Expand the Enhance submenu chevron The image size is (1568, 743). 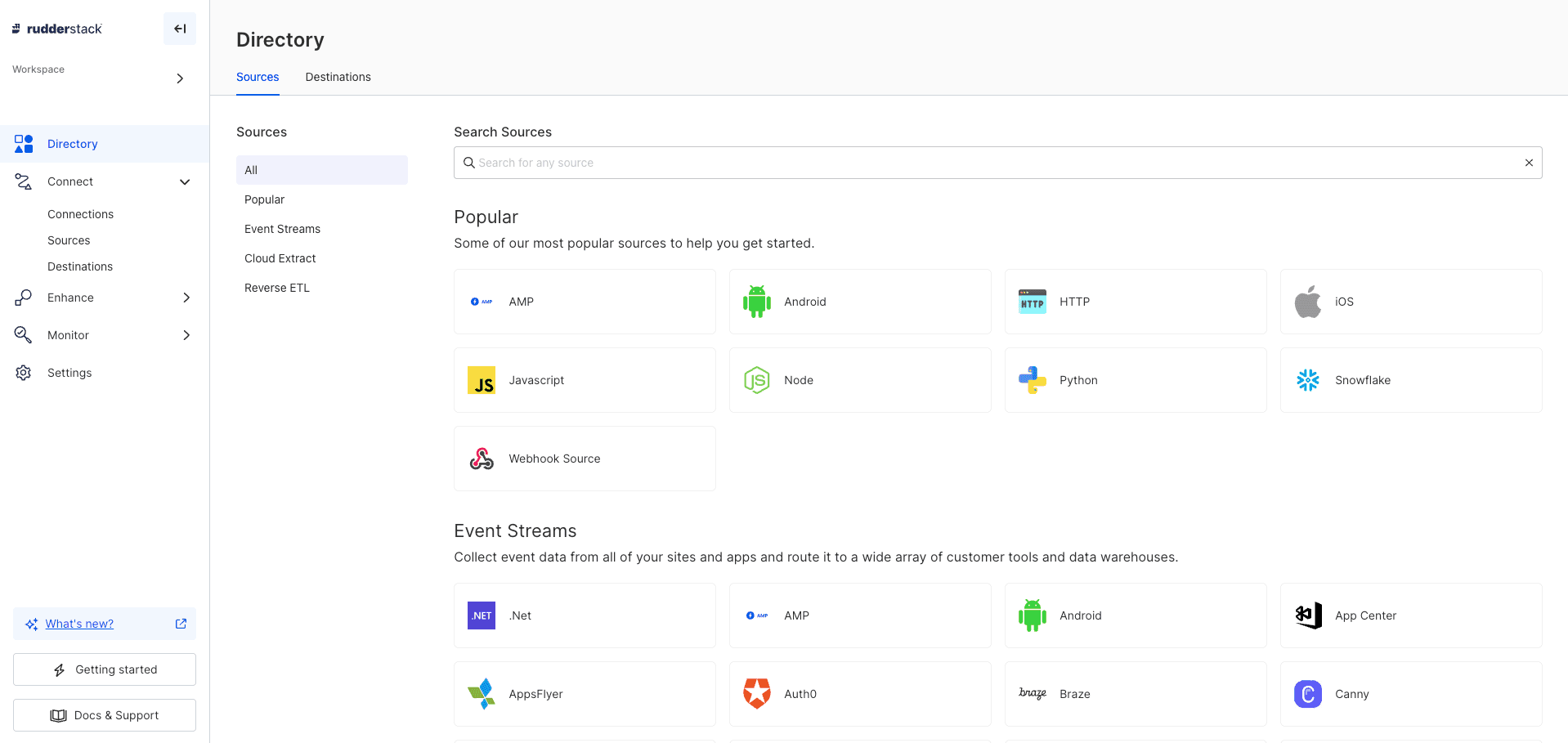[x=187, y=298]
